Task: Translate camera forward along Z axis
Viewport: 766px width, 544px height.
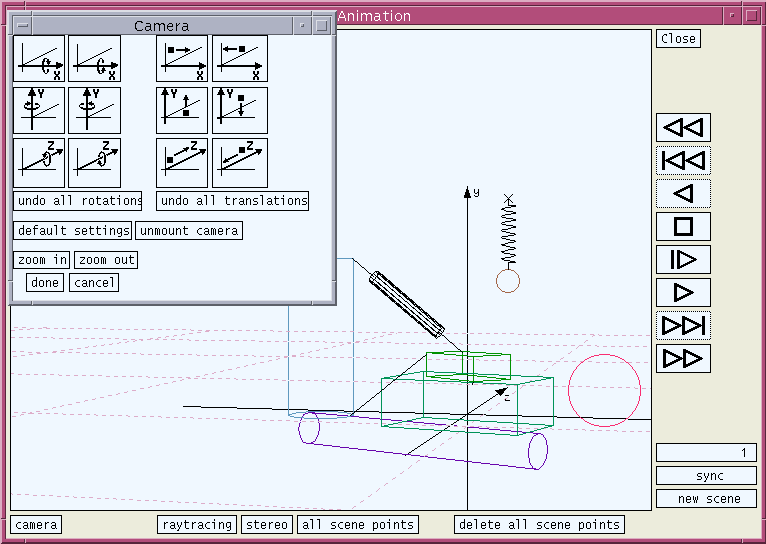Action: pos(182,163)
